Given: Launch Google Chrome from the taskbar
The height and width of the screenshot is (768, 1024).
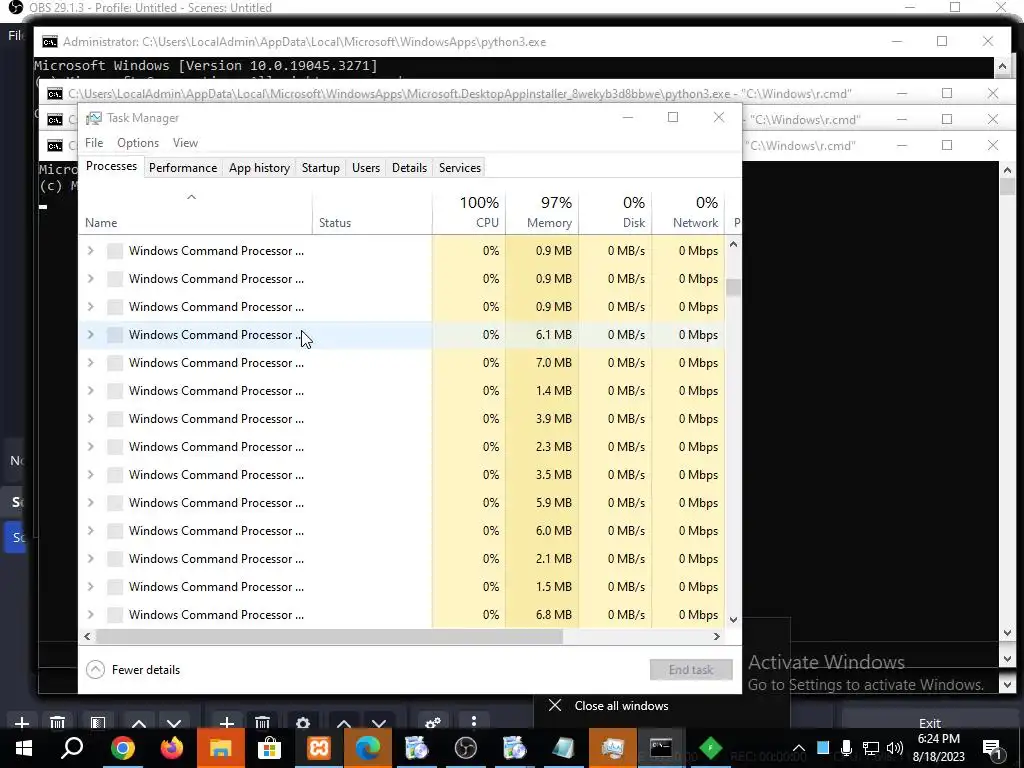Looking at the screenshot, I should 122,748.
